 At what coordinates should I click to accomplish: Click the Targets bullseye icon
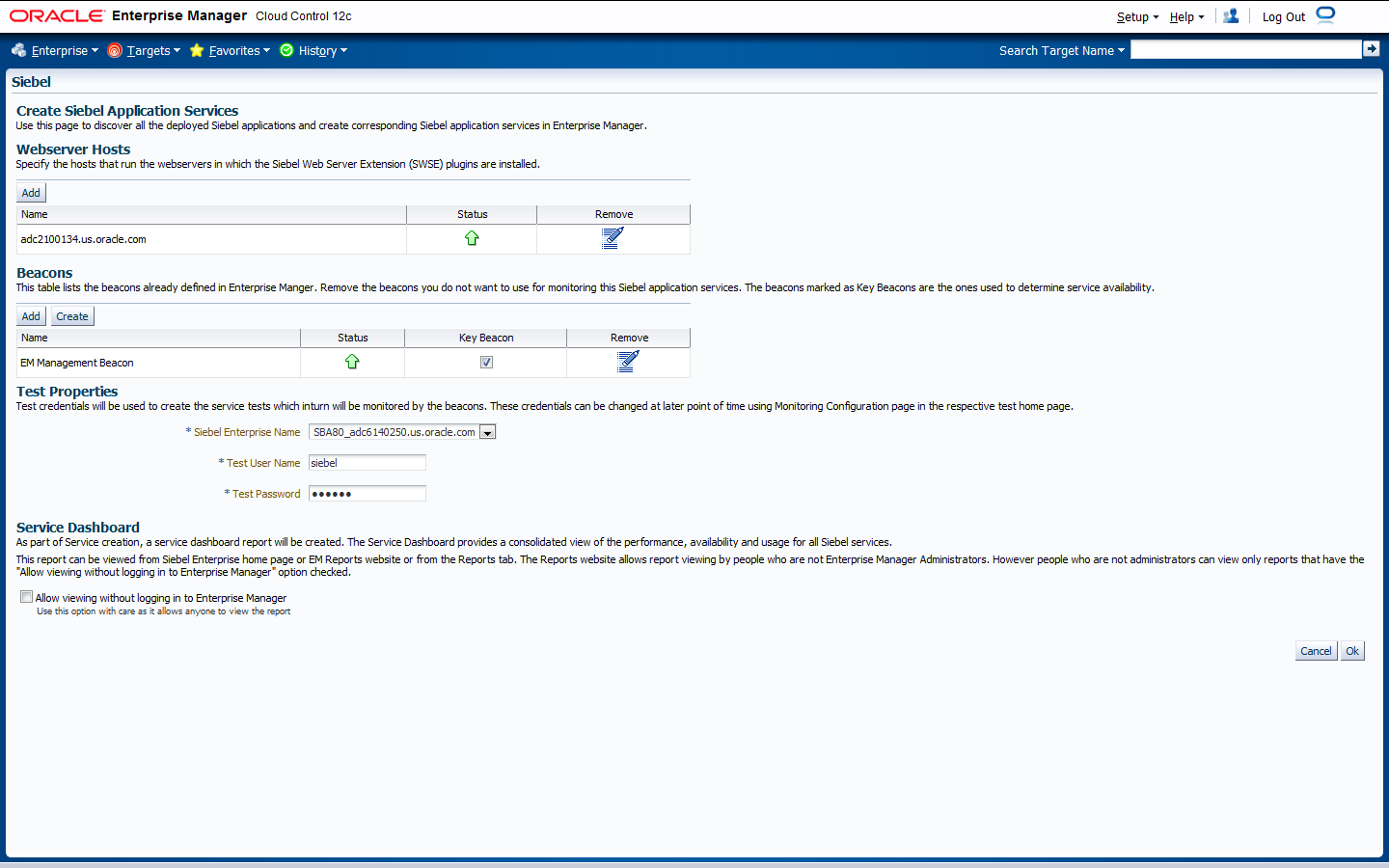(x=115, y=50)
